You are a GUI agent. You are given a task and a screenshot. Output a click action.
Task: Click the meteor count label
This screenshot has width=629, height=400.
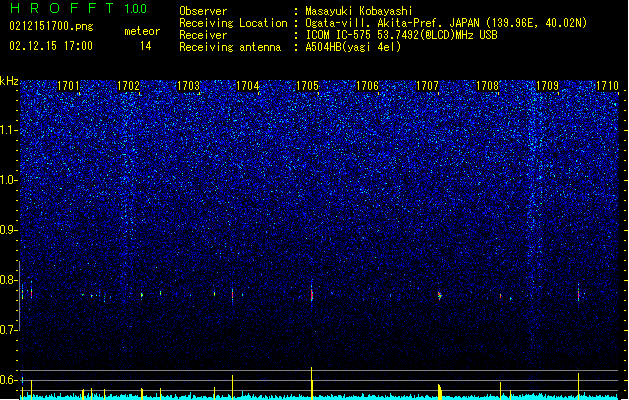[x=142, y=31]
